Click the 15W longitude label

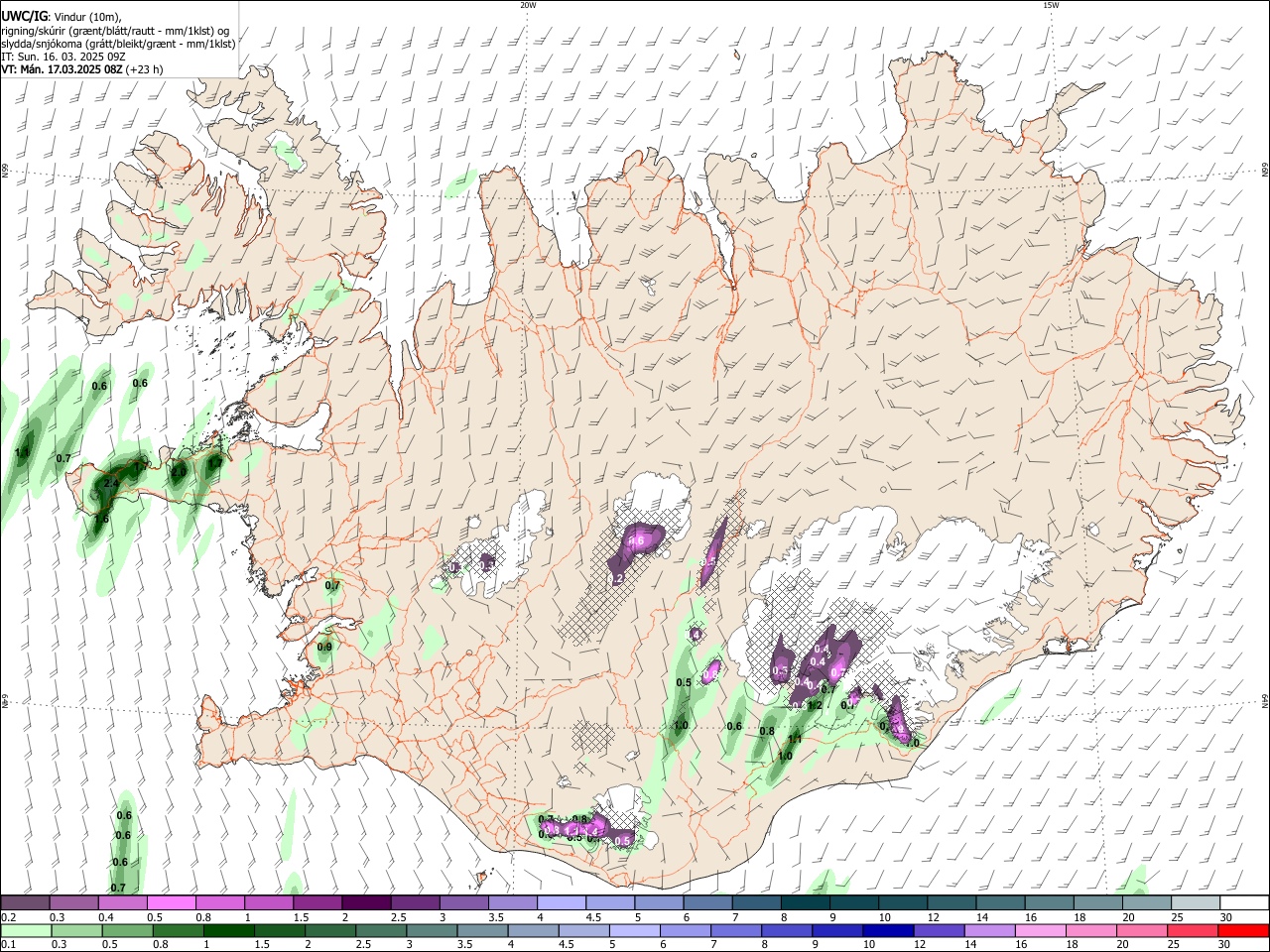click(1051, 5)
